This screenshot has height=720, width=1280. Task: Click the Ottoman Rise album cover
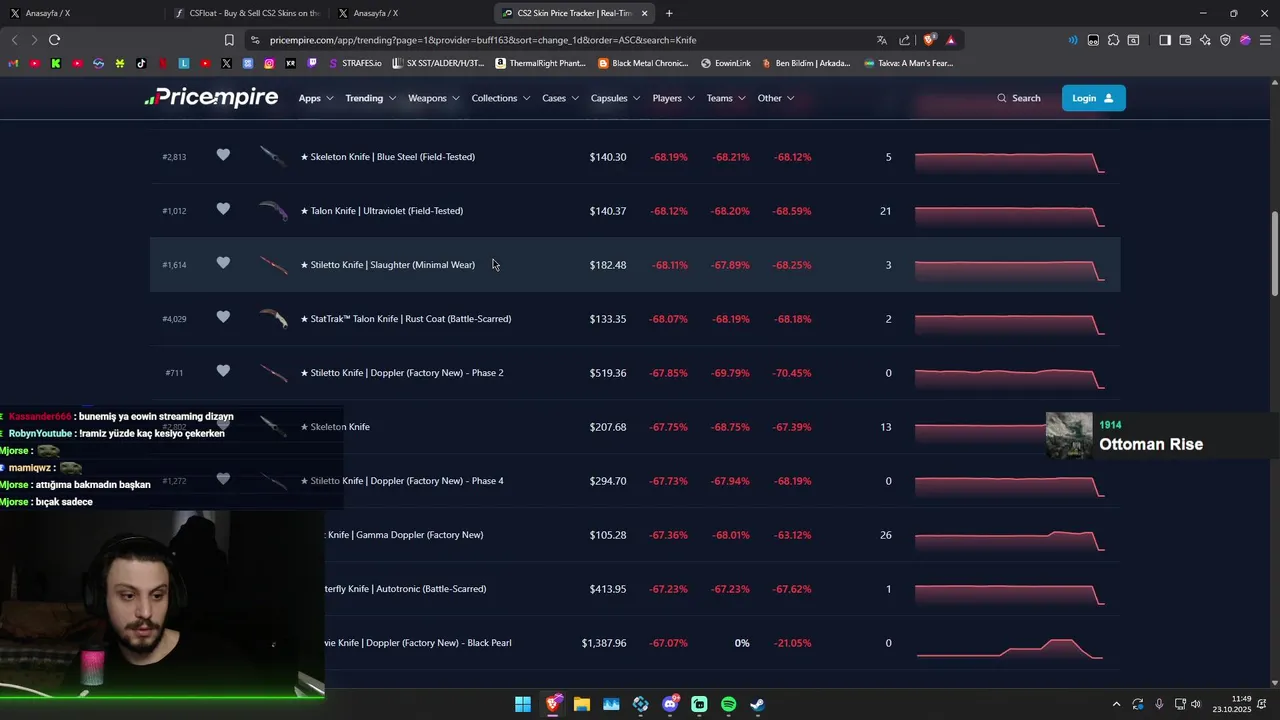(x=1069, y=435)
